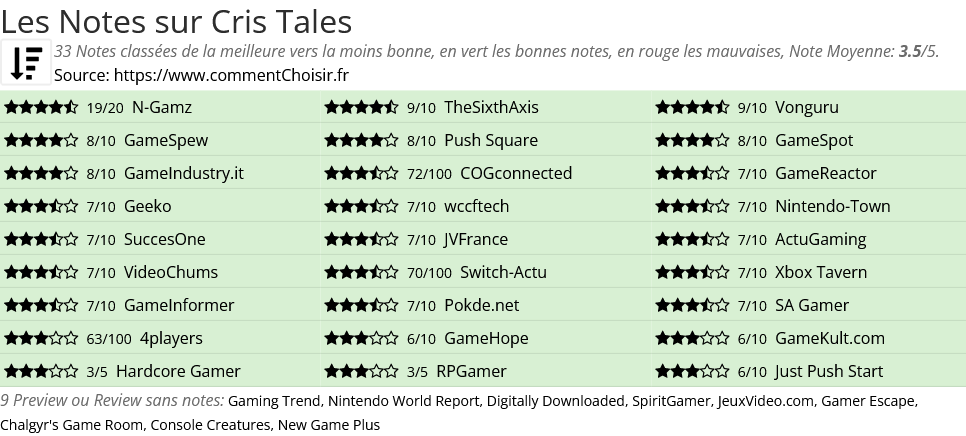This screenshot has height=436, width=966.
Task: Open the Push Square review
Action: [x=490, y=141]
